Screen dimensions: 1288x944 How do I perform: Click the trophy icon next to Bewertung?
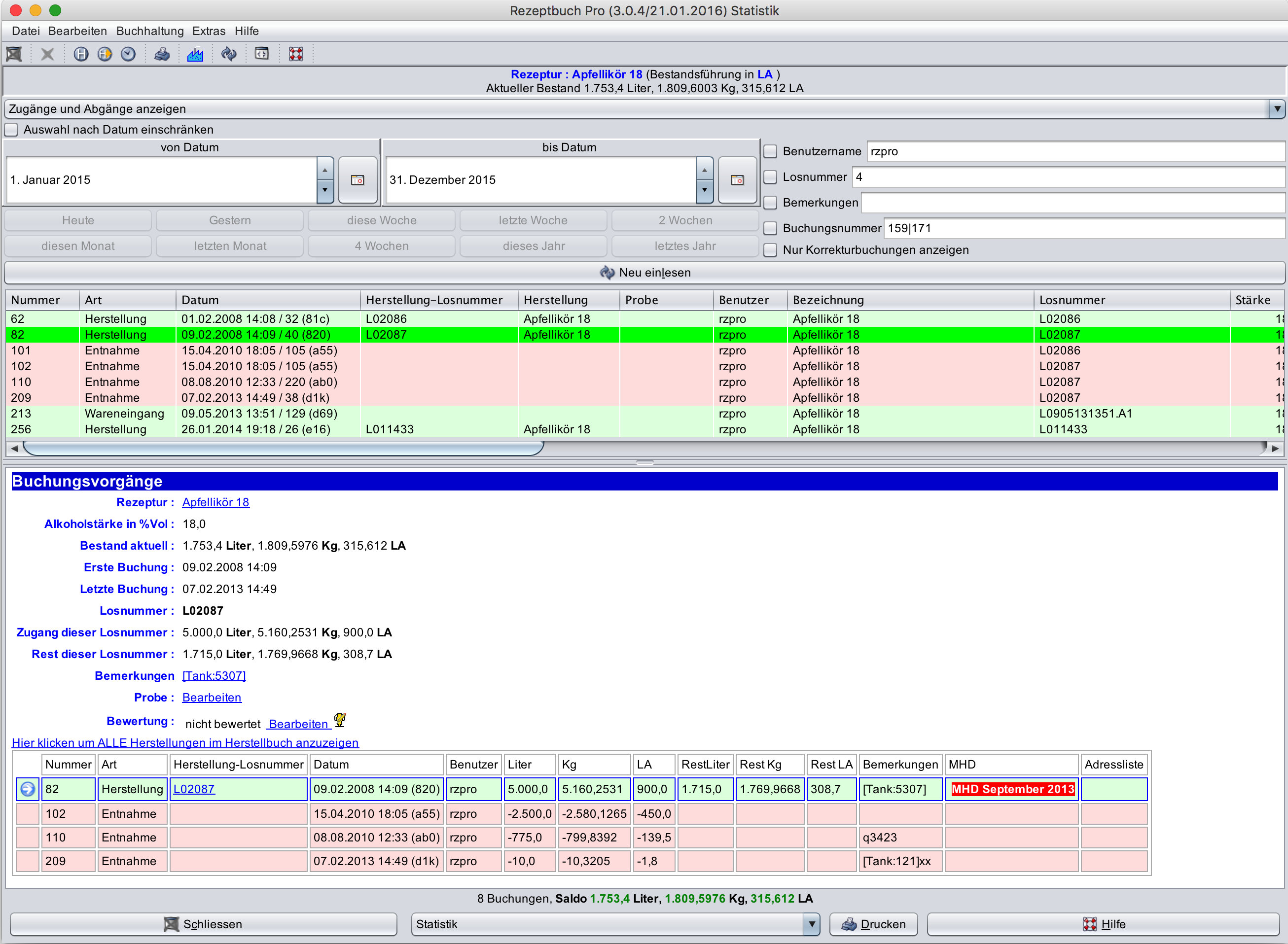coord(340,720)
